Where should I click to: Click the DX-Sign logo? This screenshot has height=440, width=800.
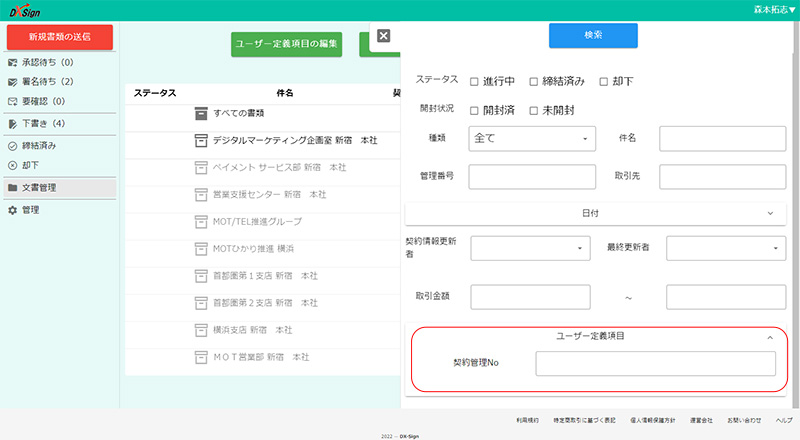pyautogui.click(x=25, y=10)
